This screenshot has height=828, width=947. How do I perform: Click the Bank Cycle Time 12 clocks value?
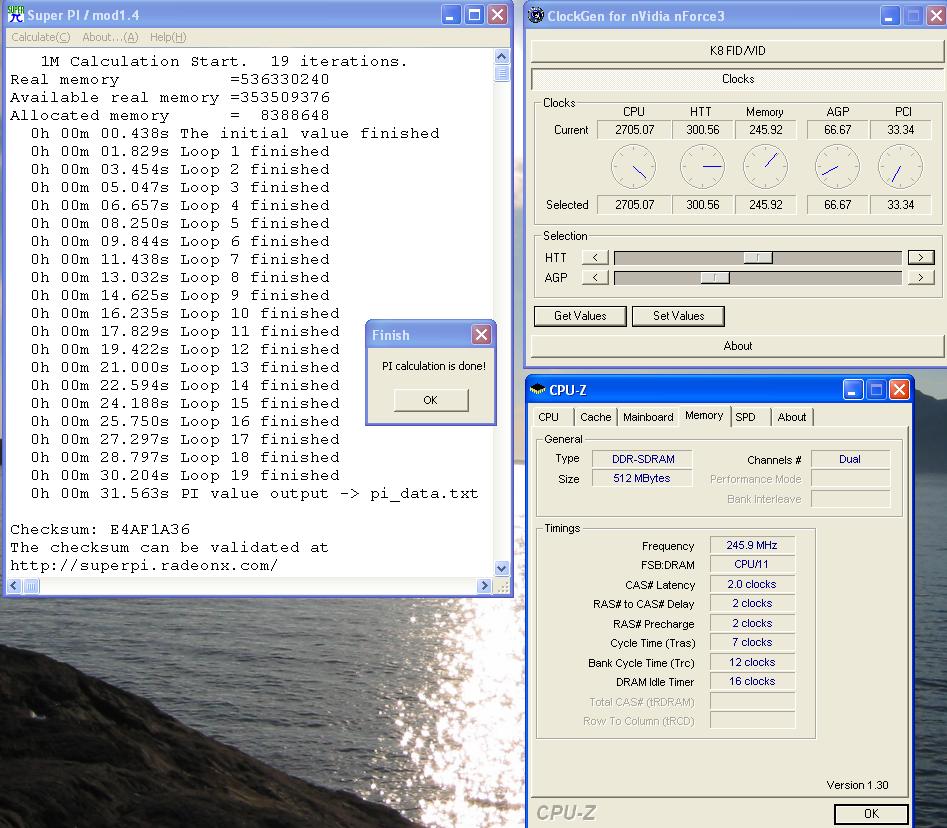coord(752,662)
